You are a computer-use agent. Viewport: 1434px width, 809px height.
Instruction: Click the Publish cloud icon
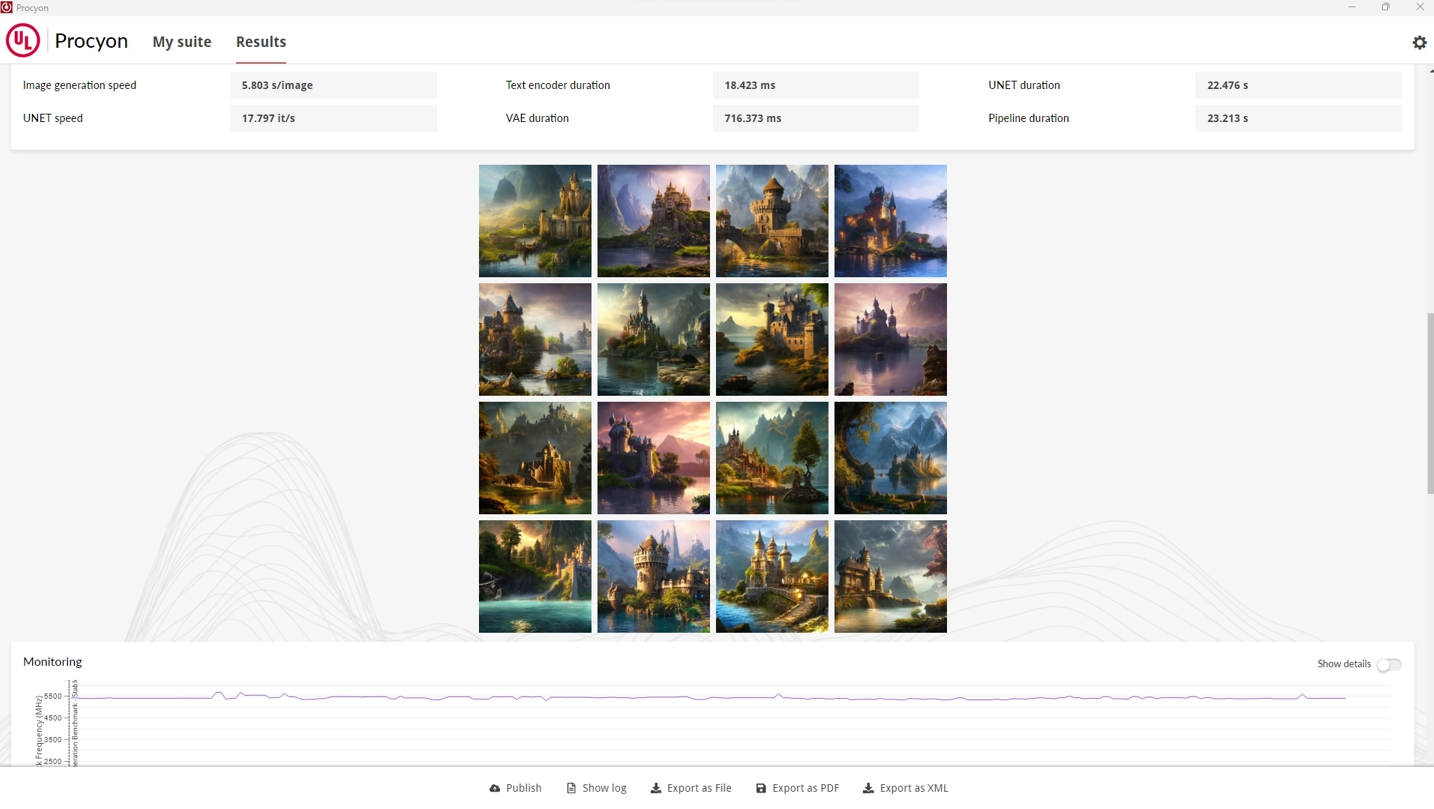click(x=495, y=788)
